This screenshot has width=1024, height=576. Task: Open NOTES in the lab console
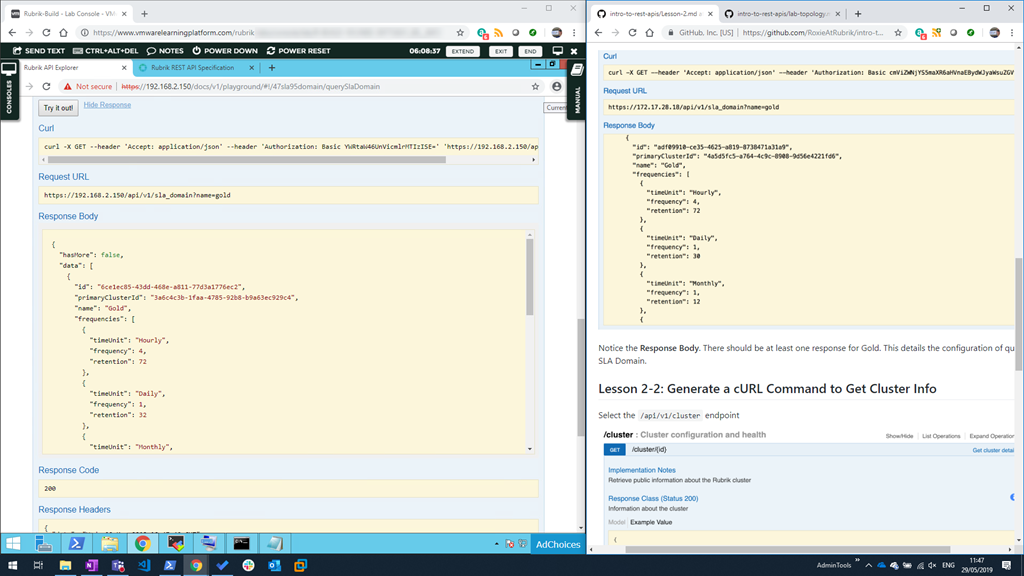[x=165, y=51]
